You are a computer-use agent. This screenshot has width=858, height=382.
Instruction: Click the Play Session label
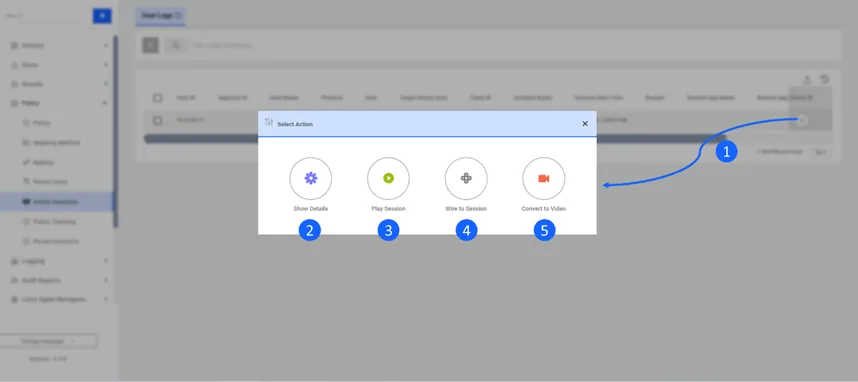click(x=388, y=209)
